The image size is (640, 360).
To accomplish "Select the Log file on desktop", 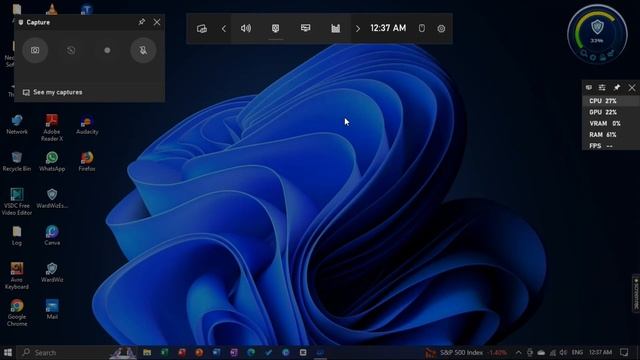I will (x=17, y=236).
